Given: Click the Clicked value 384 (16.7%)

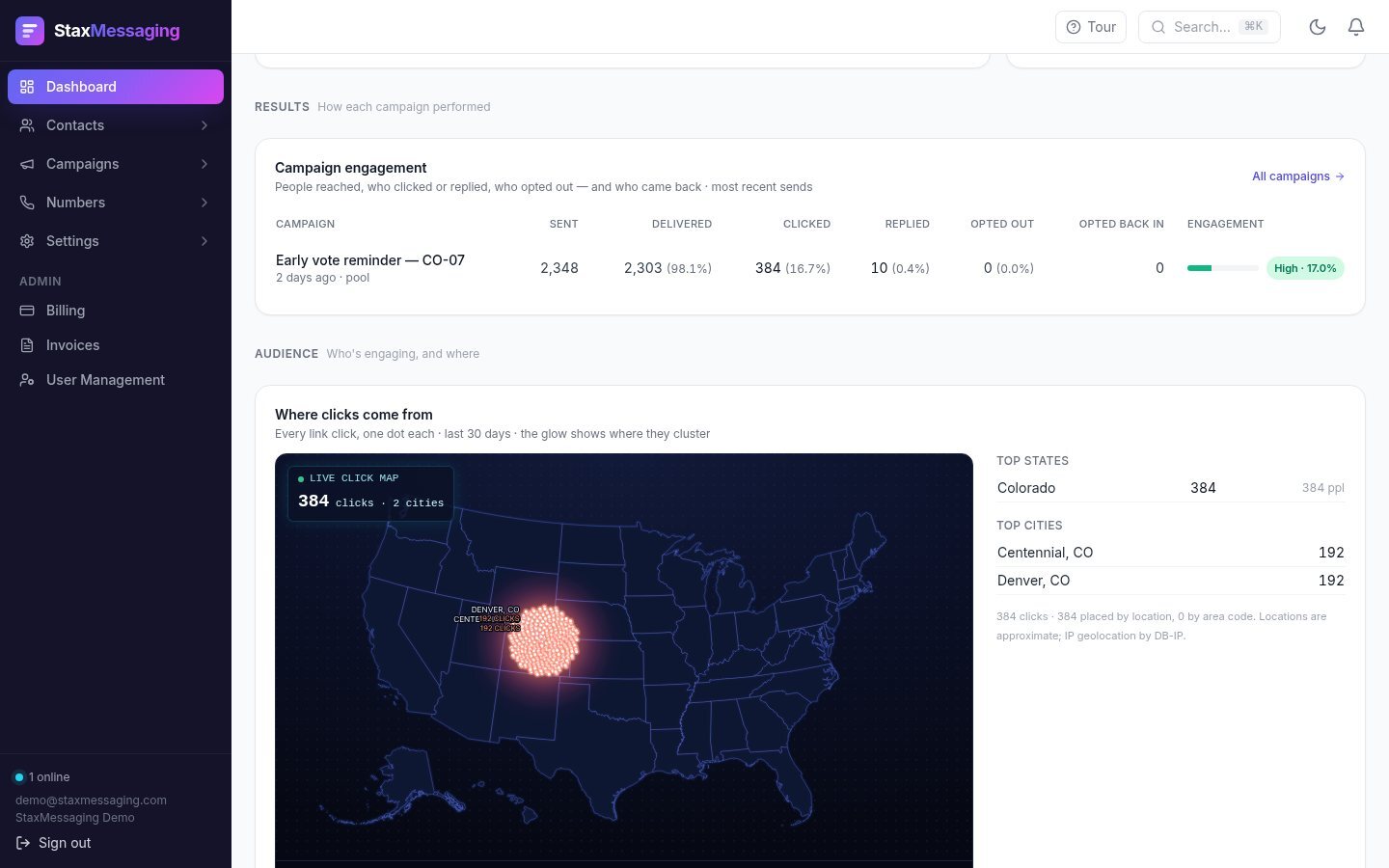Looking at the screenshot, I should 793,268.
